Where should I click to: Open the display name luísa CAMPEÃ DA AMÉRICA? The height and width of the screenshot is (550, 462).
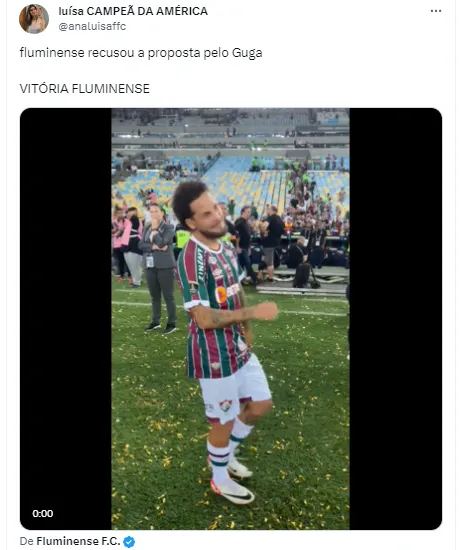pyautogui.click(x=133, y=11)
